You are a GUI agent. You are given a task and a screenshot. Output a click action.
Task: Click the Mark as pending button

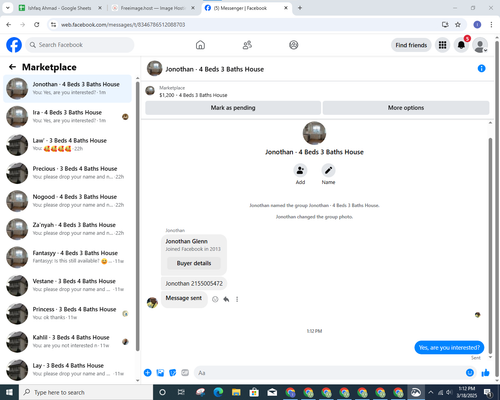click(233, 108)
